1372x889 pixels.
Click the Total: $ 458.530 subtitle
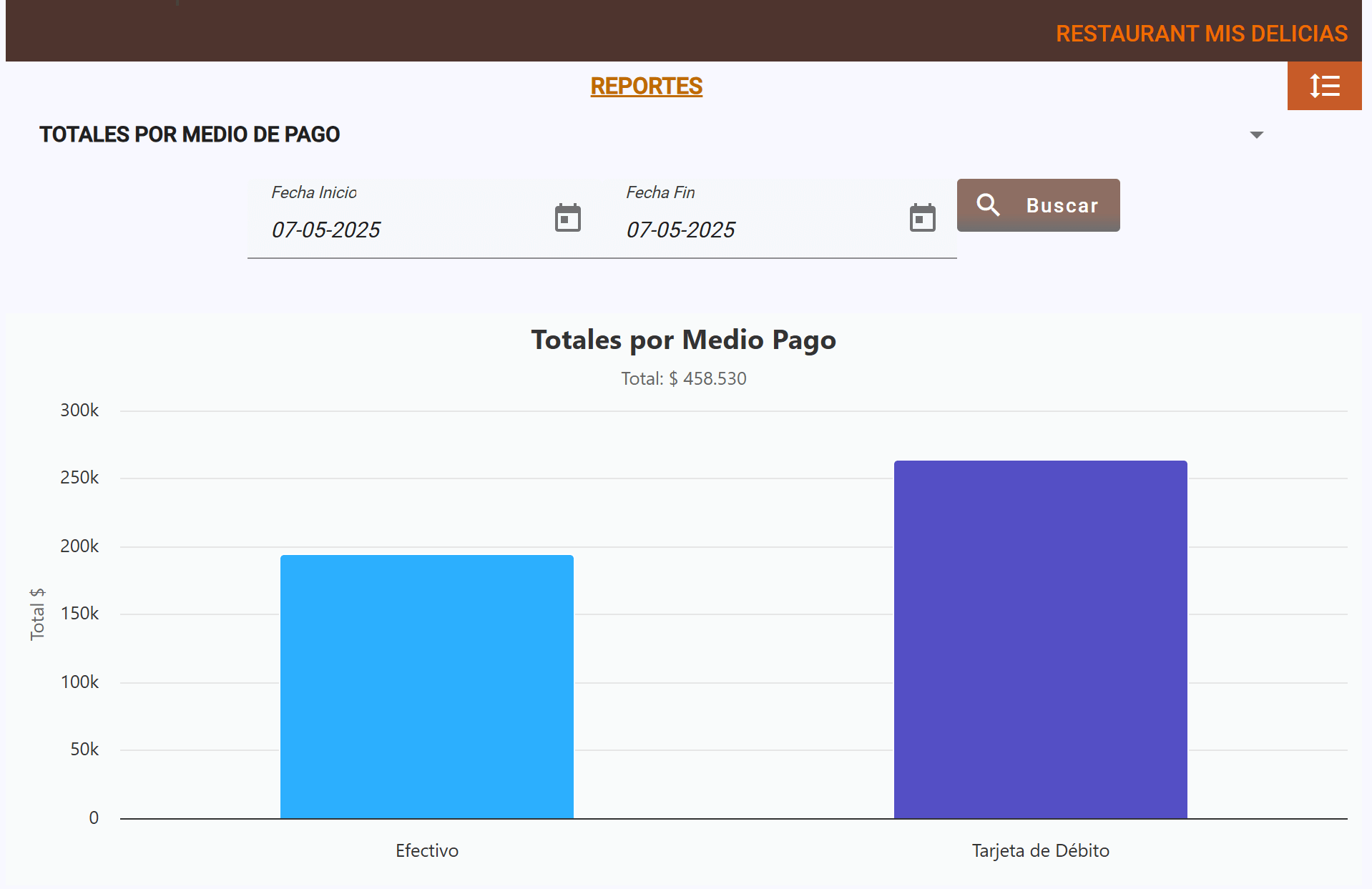(683, 378)
